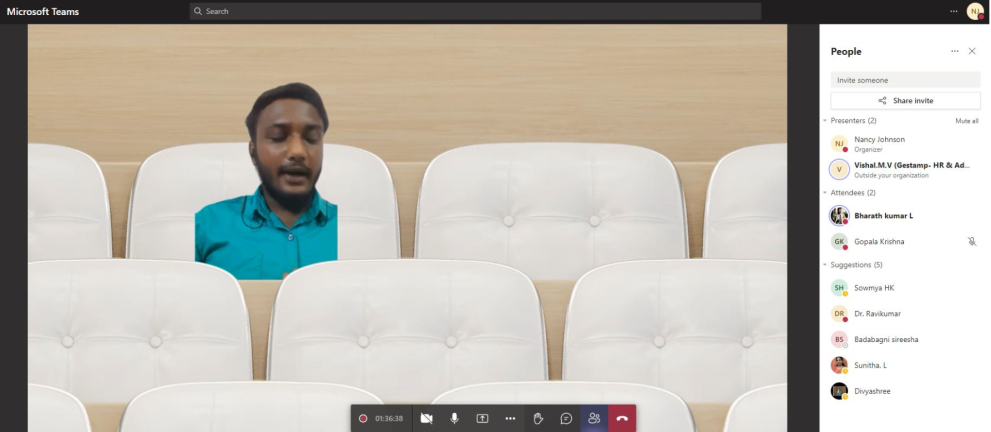The width and height of the screenshot is (991, 432).
Task: Select suggestion Badabagni sireesha
Action: [x=905, y=339]
